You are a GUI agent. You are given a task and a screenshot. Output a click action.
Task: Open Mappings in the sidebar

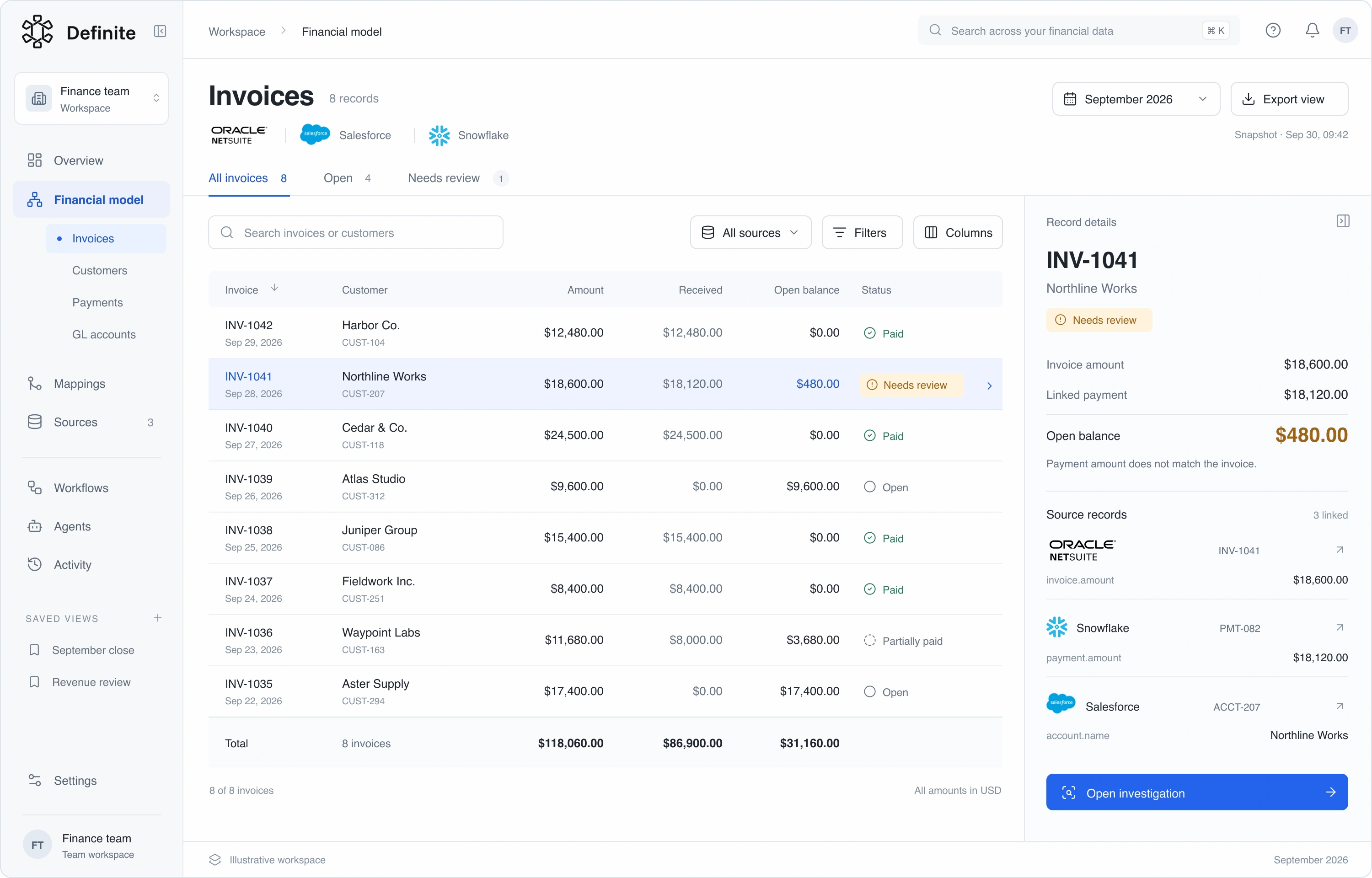click(91, 384)
